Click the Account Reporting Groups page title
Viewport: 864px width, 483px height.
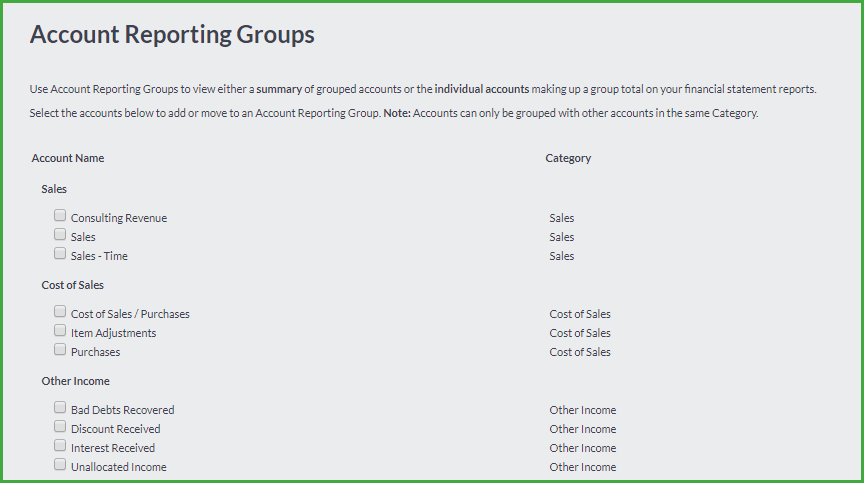coord(172,35)
